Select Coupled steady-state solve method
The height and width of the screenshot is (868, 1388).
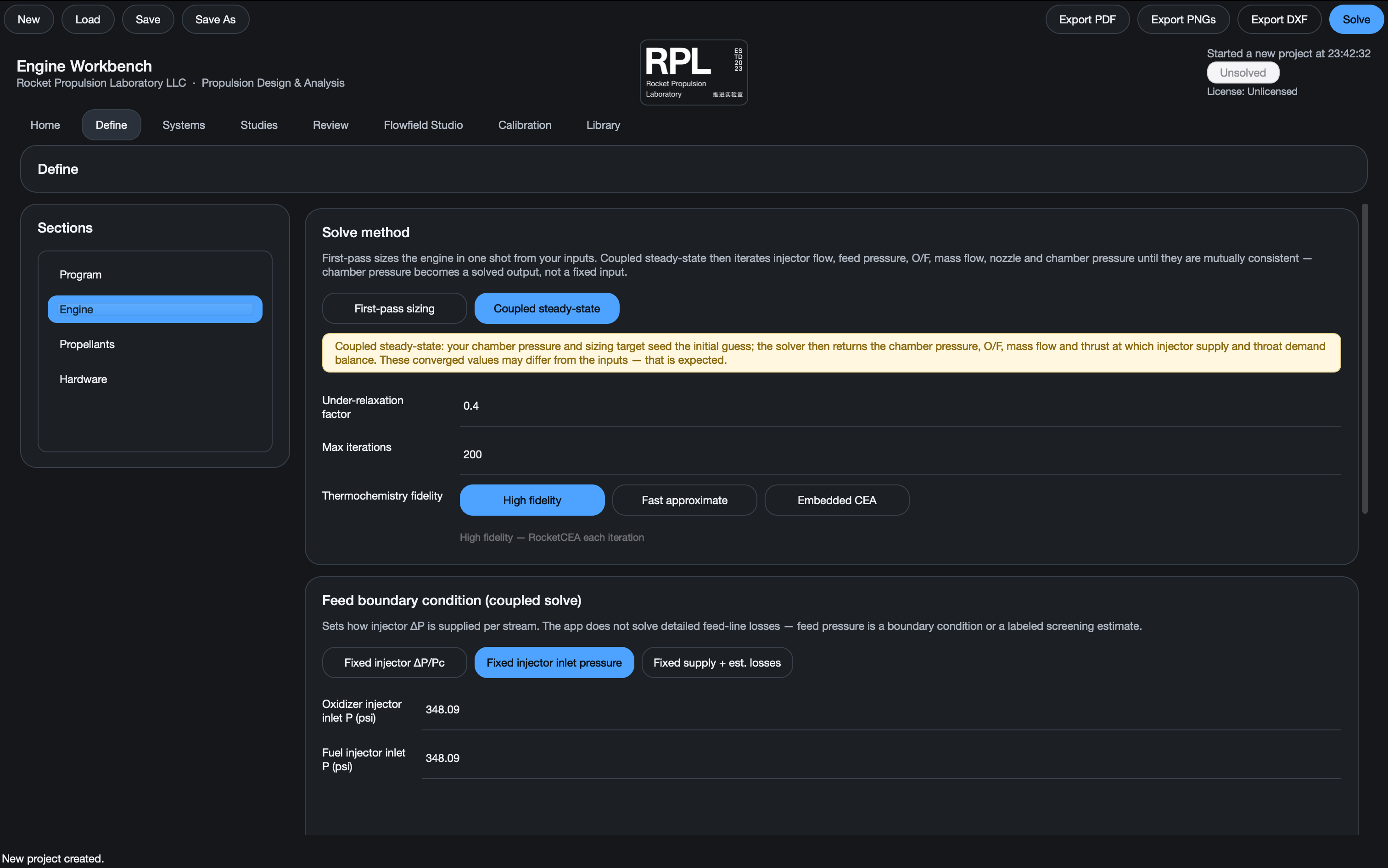547,308
